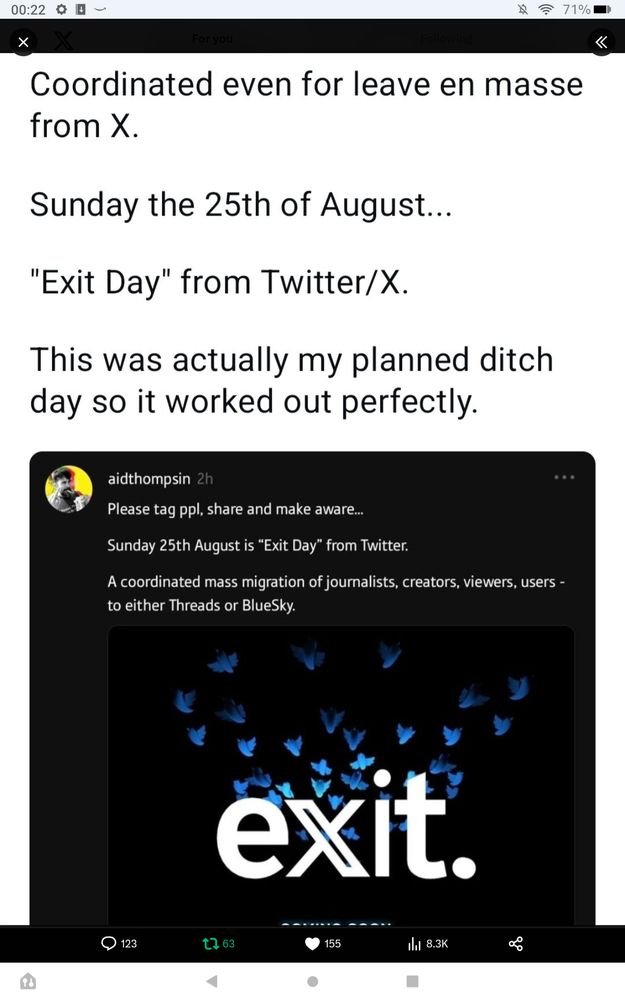The height and width of the screenshot is (1000, 625).
Task: Switch to the Following tab
Action: point(445,39)
